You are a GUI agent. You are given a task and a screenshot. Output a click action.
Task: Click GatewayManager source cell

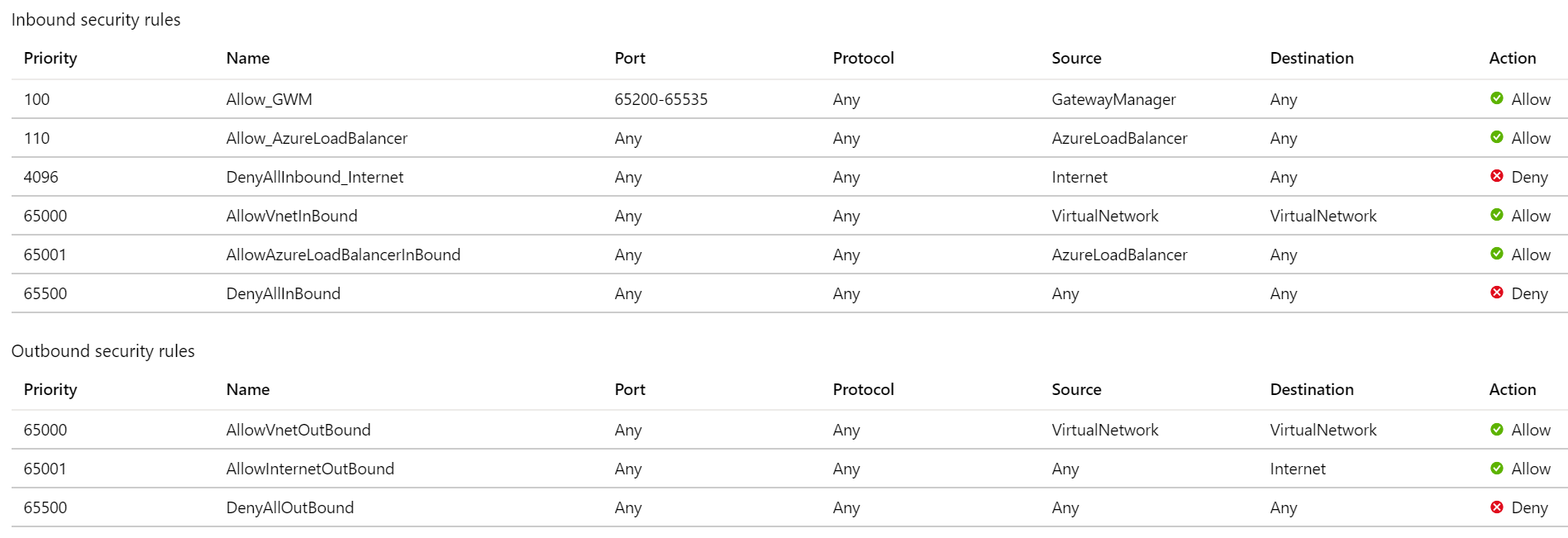(1113, 99)
